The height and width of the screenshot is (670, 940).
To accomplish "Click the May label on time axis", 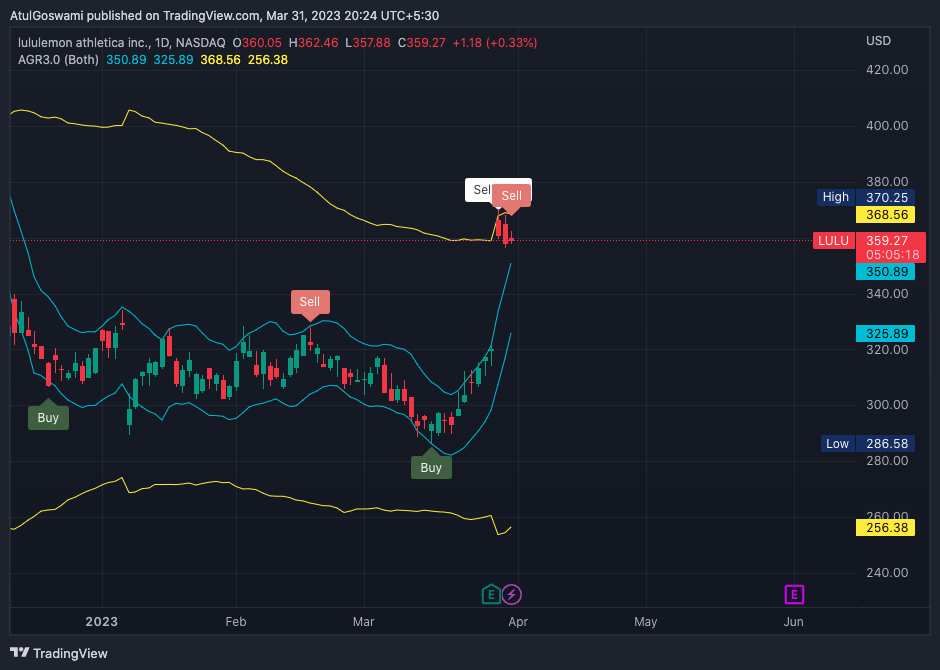I will tap(646, 621).
